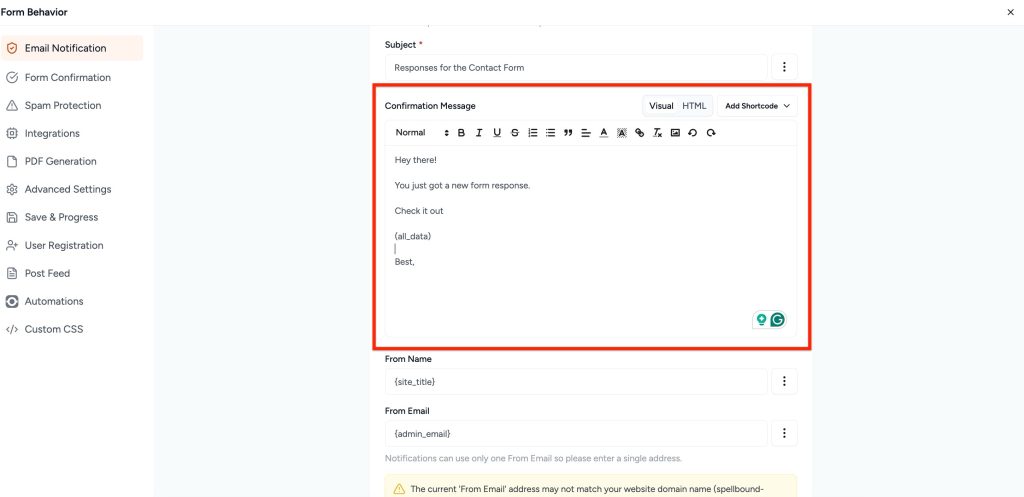
Task: Underline text using editor toolbar
Action: point(497,133)
